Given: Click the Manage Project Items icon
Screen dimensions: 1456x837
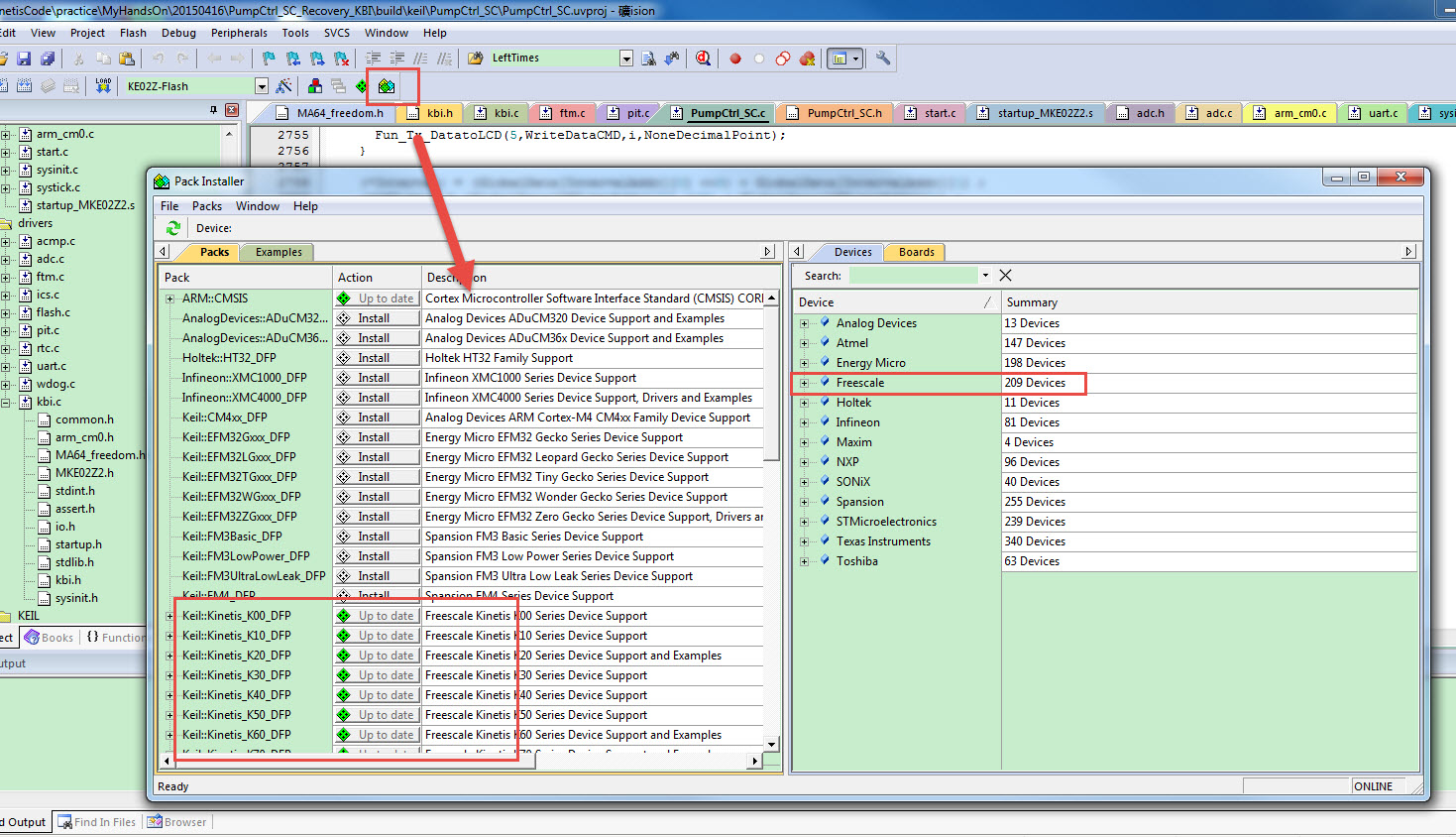Looking at the screenshot, I should click(315, 86).
